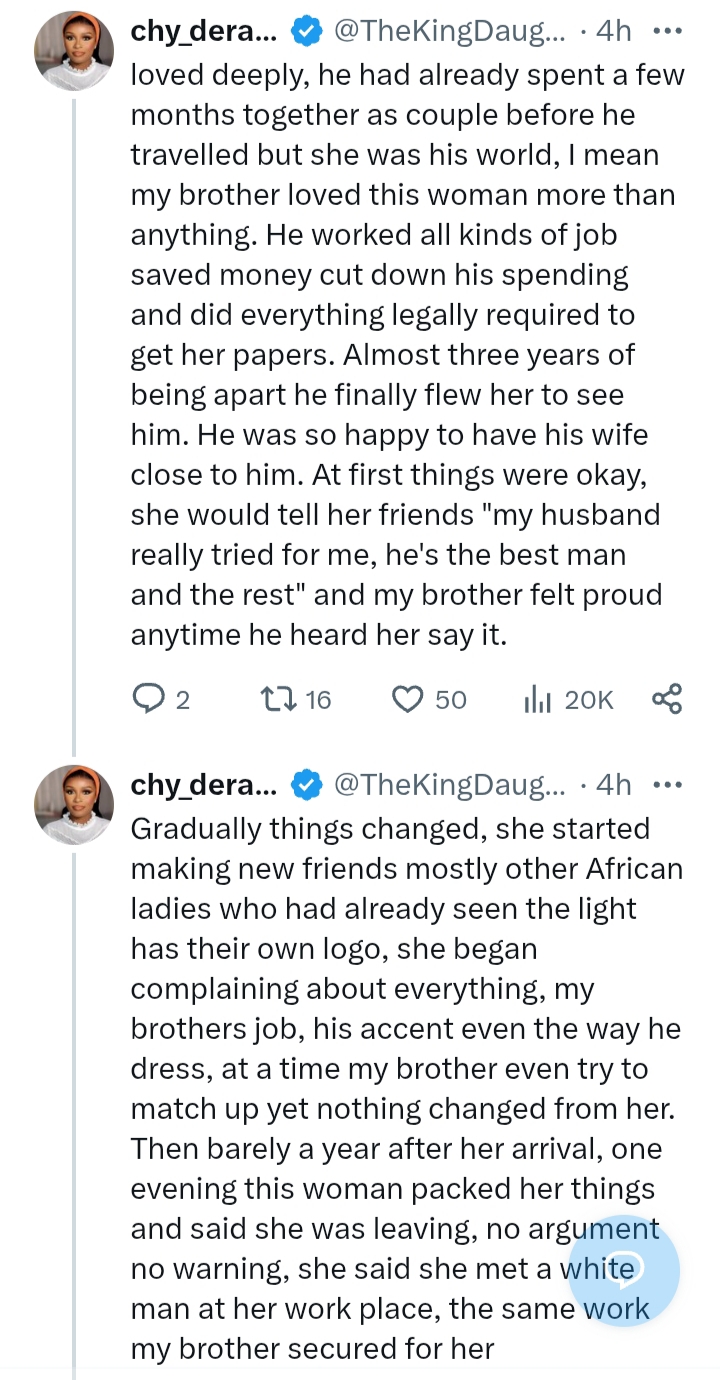Open @TheKingDaug handle on "loved deeply" tweet

[449, 31]
